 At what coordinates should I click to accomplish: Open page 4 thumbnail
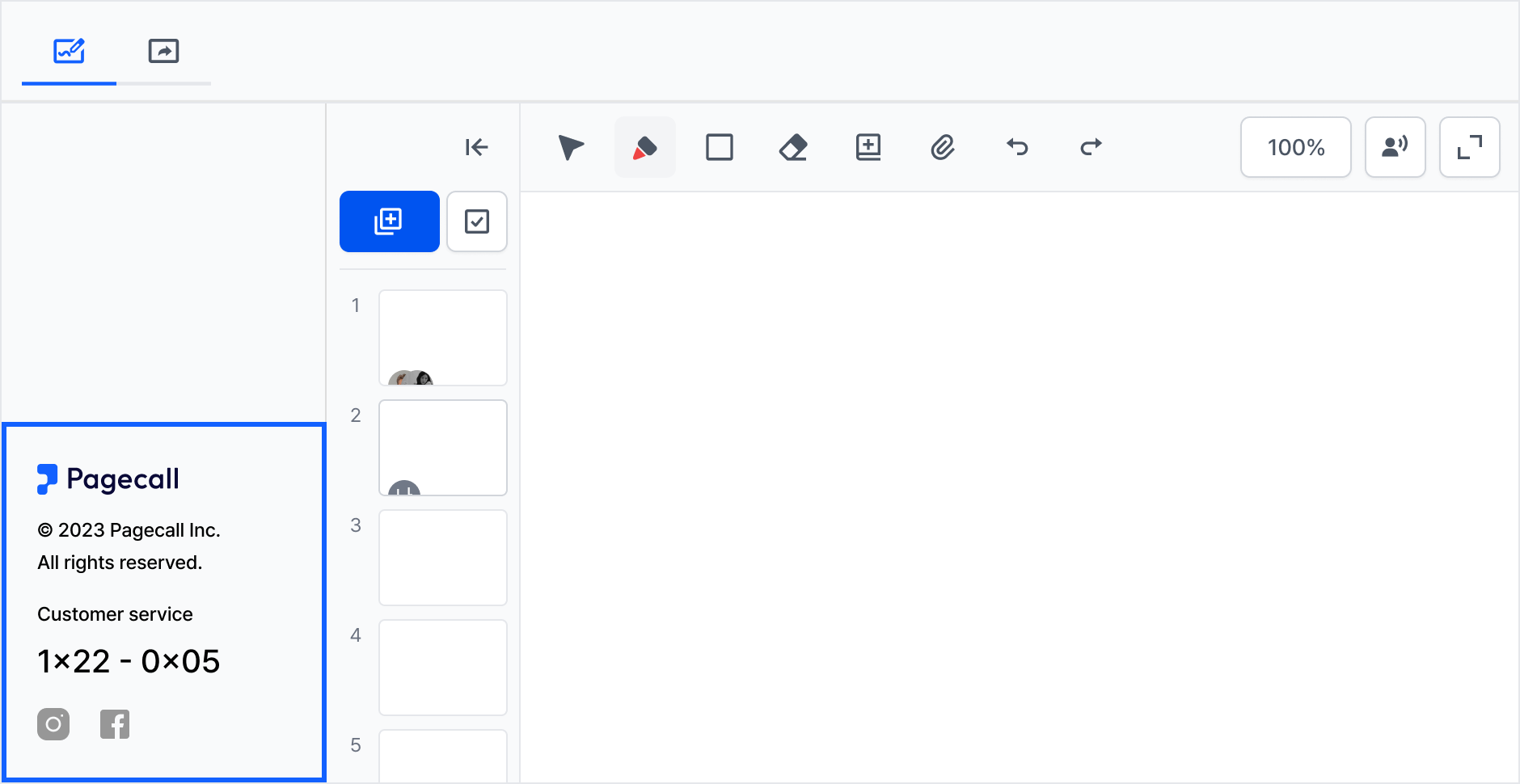click(443, 668)
